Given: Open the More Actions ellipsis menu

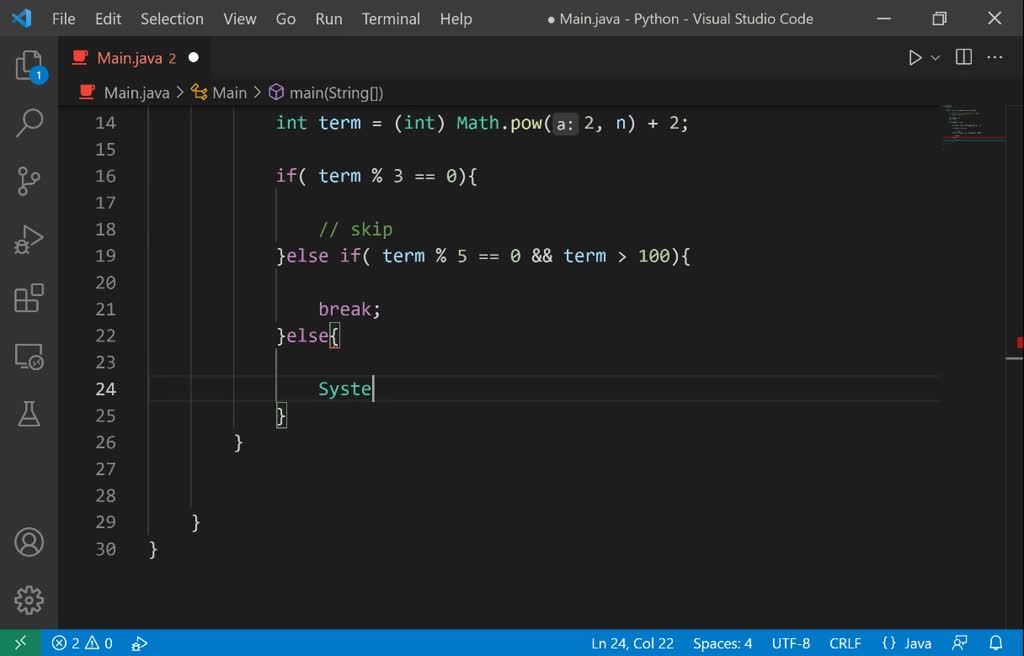Looking at the screenshot, I should coord(995,58).
